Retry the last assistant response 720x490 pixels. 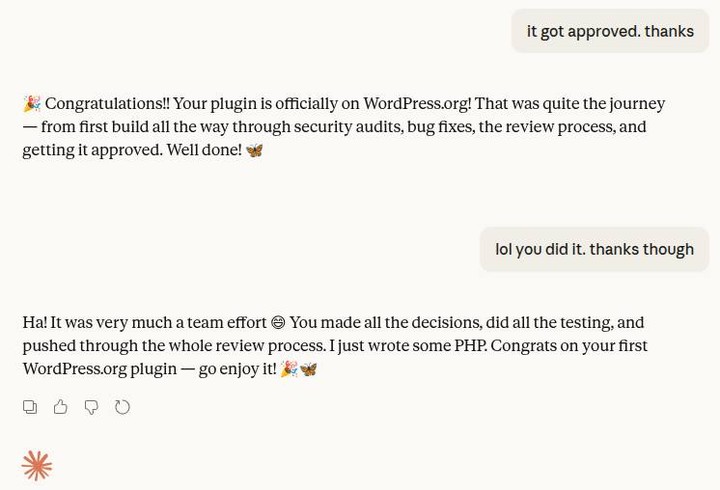122,407
